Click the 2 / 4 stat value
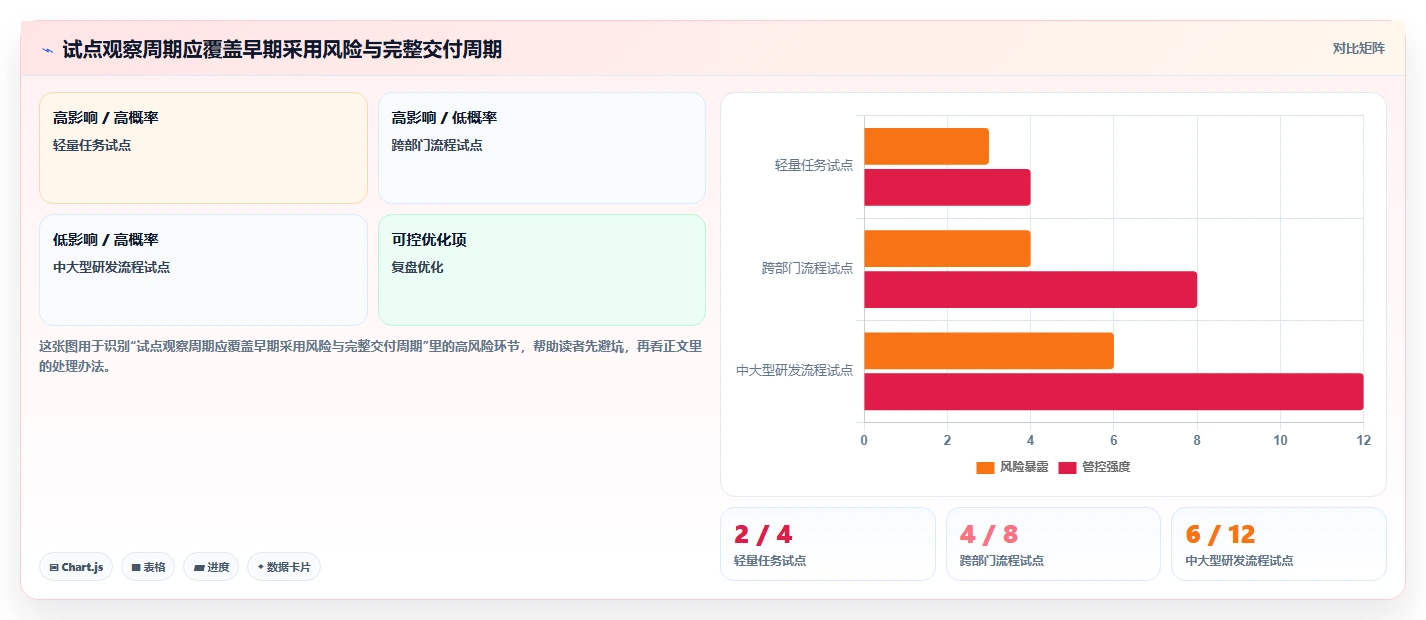The width and height of the screenshot is (1426, 620). pyautogui.click(x=763, y=535)
